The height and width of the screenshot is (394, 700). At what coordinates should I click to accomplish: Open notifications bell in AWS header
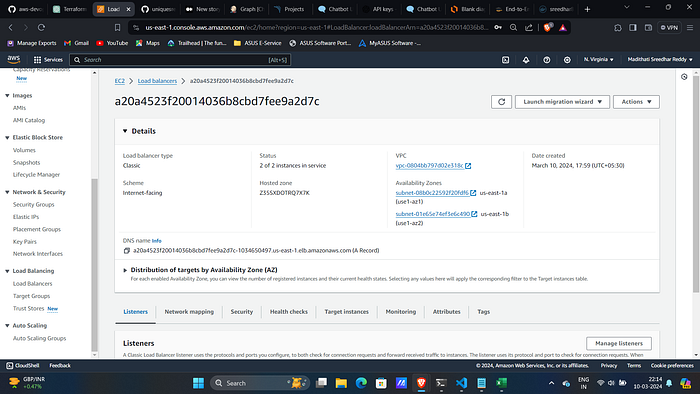(526, 59)
